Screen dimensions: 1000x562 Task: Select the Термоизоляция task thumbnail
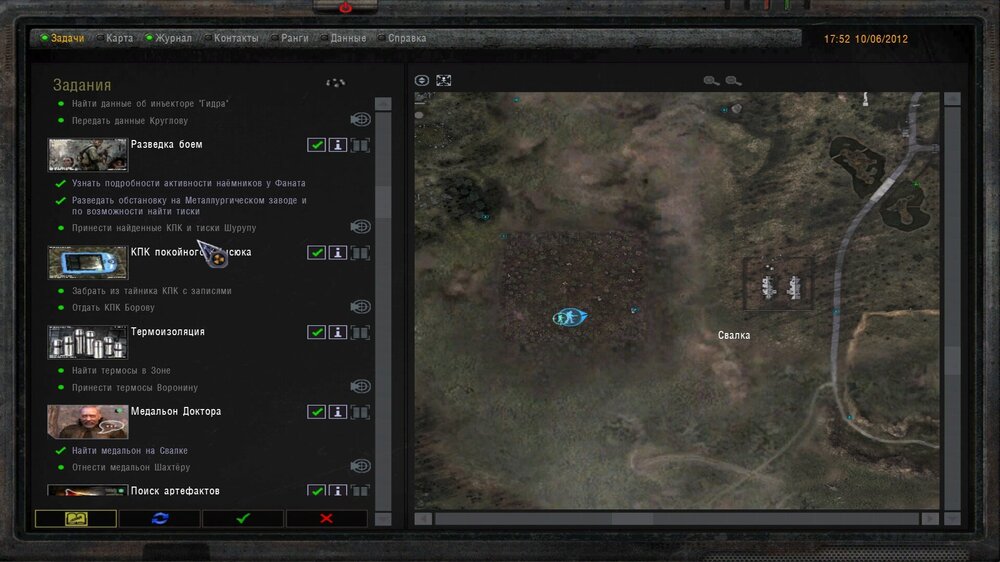click(87, 342)
